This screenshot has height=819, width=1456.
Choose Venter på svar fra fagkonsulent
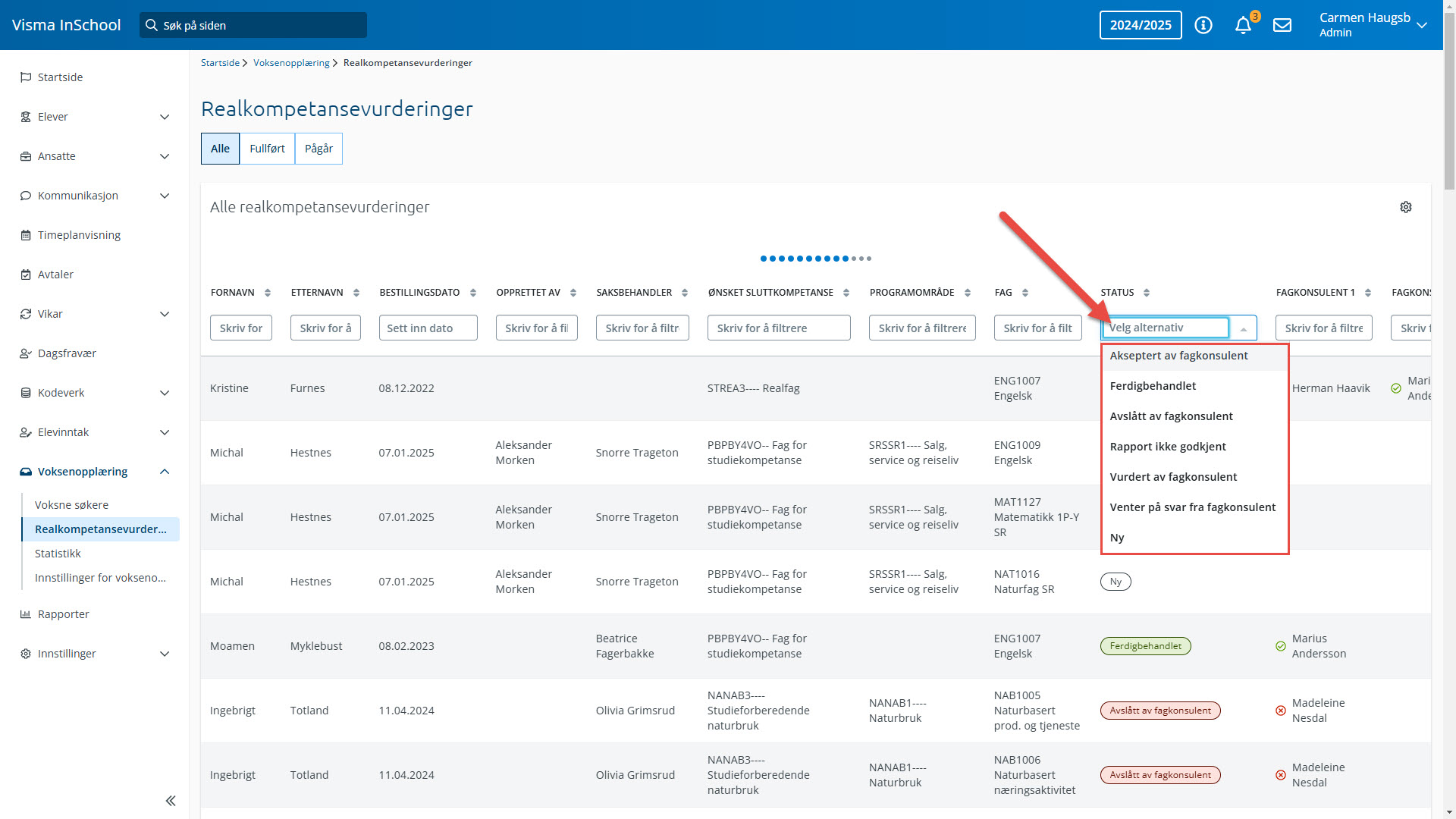1194,507
